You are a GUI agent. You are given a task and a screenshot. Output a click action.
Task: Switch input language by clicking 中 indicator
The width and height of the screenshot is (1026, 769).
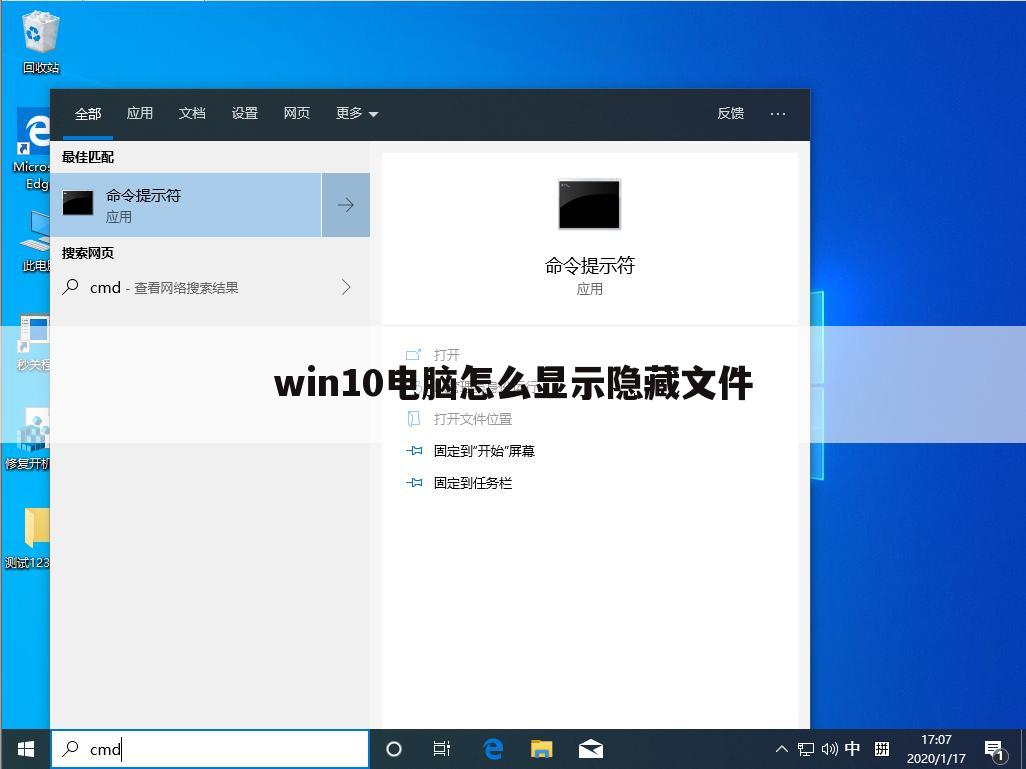click(853, 748)
